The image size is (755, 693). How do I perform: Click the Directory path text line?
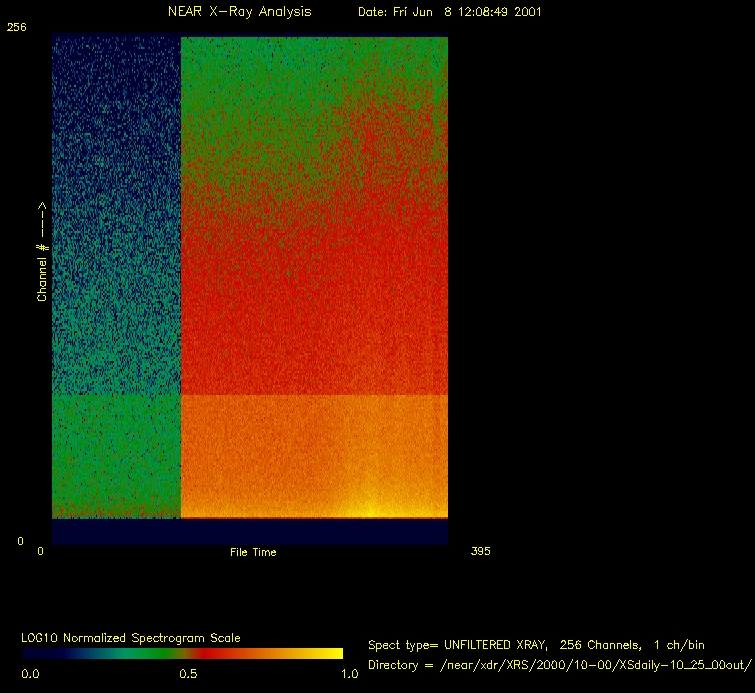click(559, 665)
